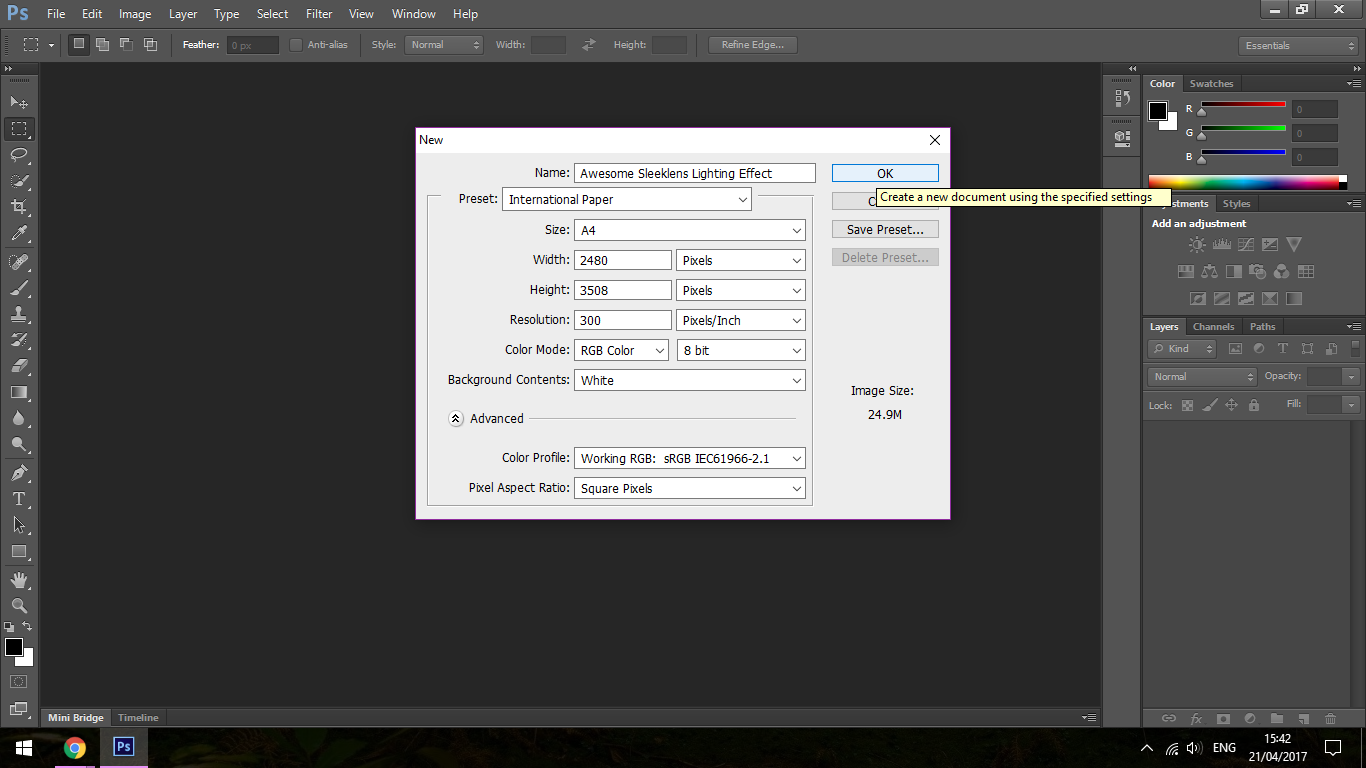Collapse the Advanced section
Viewport: 1366px width, 768px height.
[x=456, y=419]
